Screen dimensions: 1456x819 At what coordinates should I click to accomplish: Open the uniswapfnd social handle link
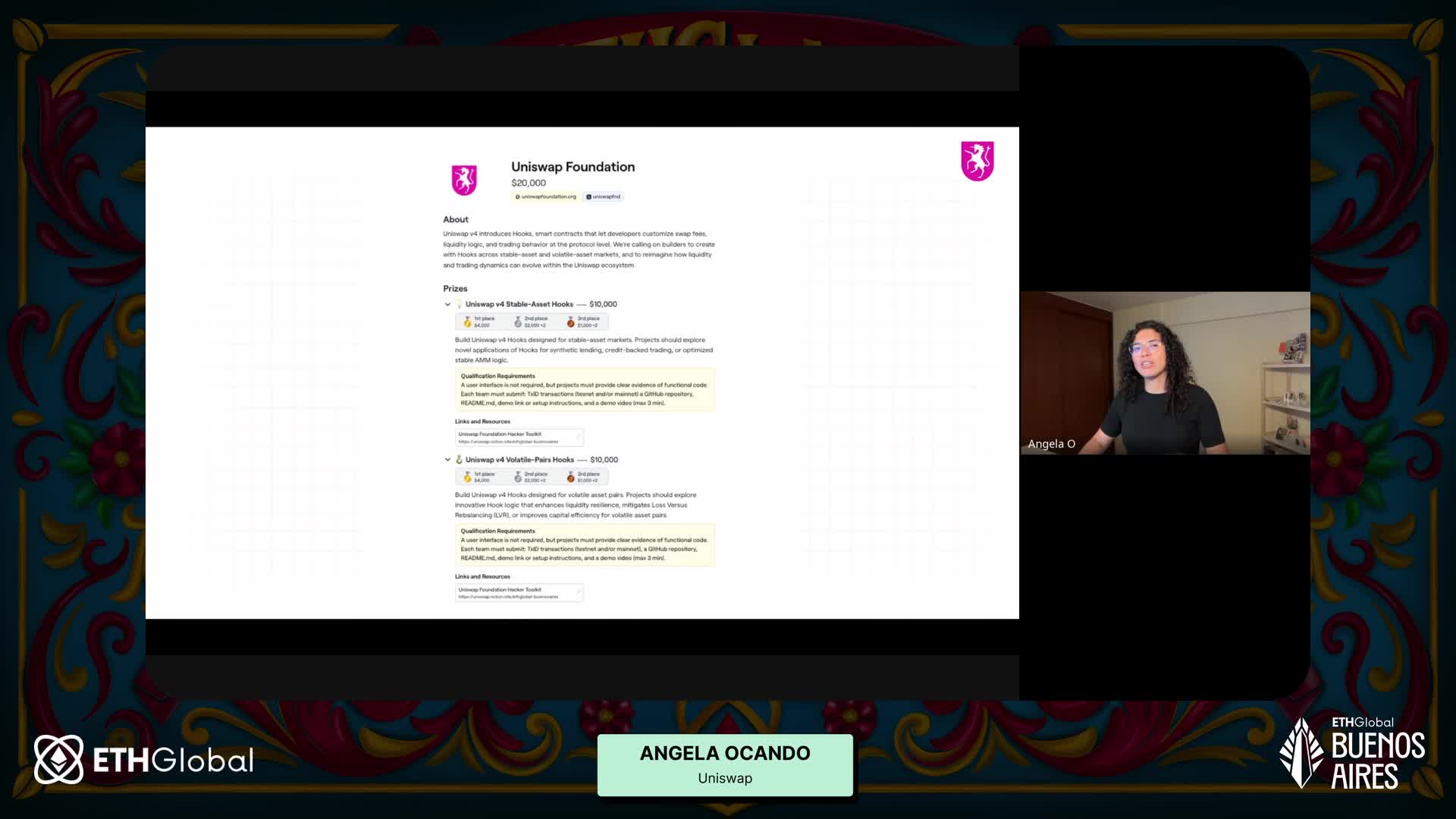tap(604, 197)
